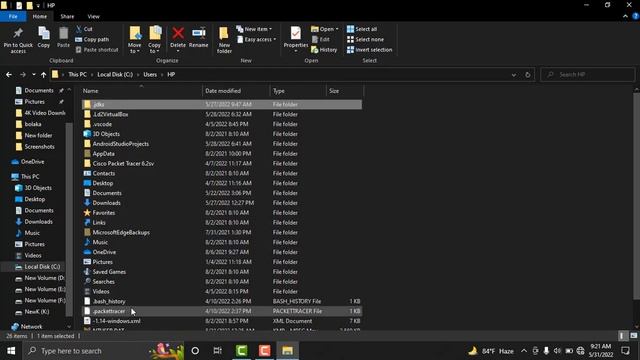The width and height of the screenshot is (640, 360).
Task: Open the taskbar clock and date
Action: [600, 351]
